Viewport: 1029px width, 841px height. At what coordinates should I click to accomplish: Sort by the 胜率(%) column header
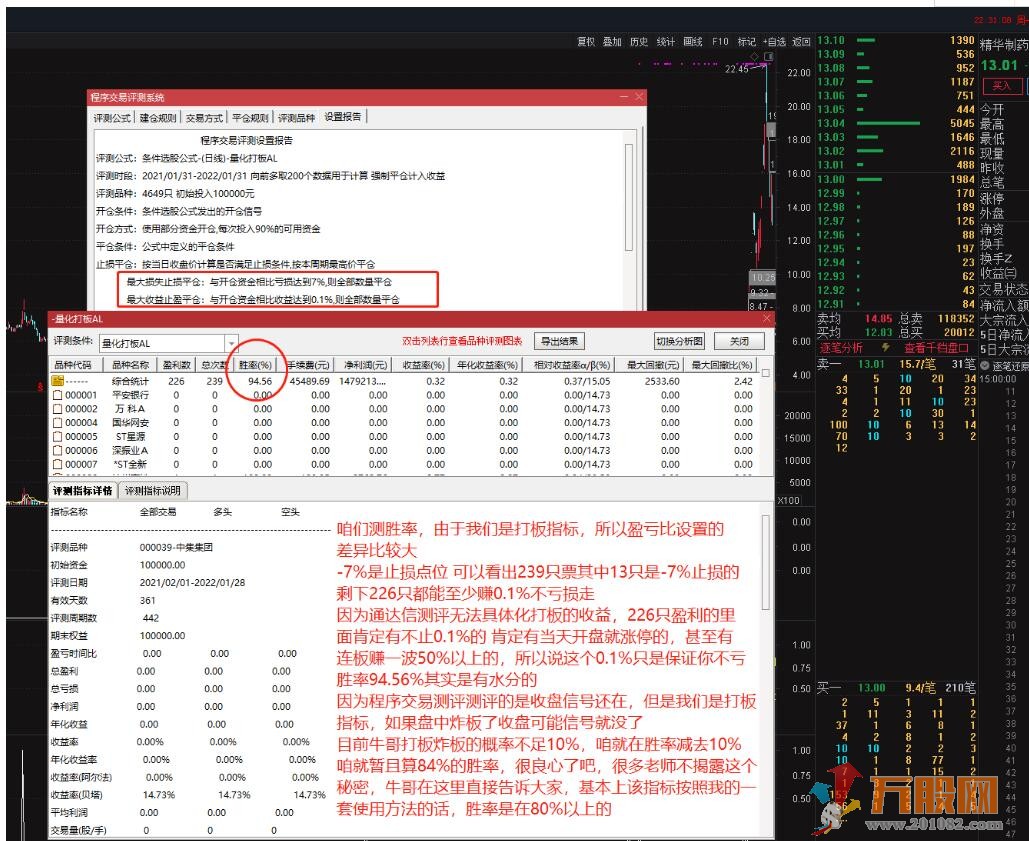255,365
